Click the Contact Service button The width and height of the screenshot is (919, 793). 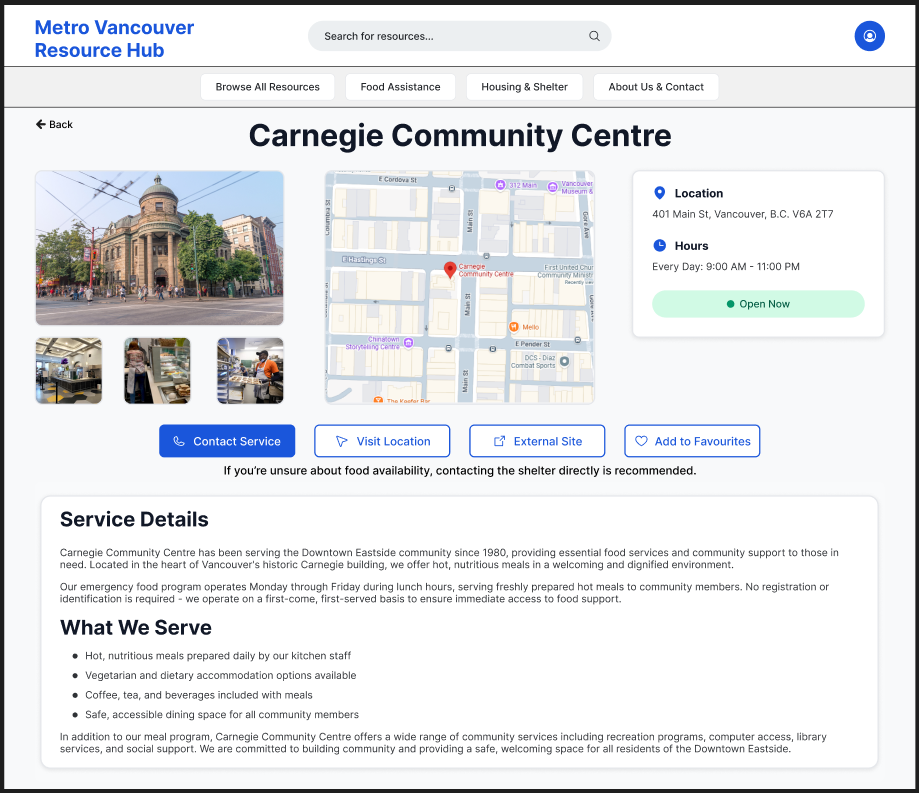coord(227,441)
